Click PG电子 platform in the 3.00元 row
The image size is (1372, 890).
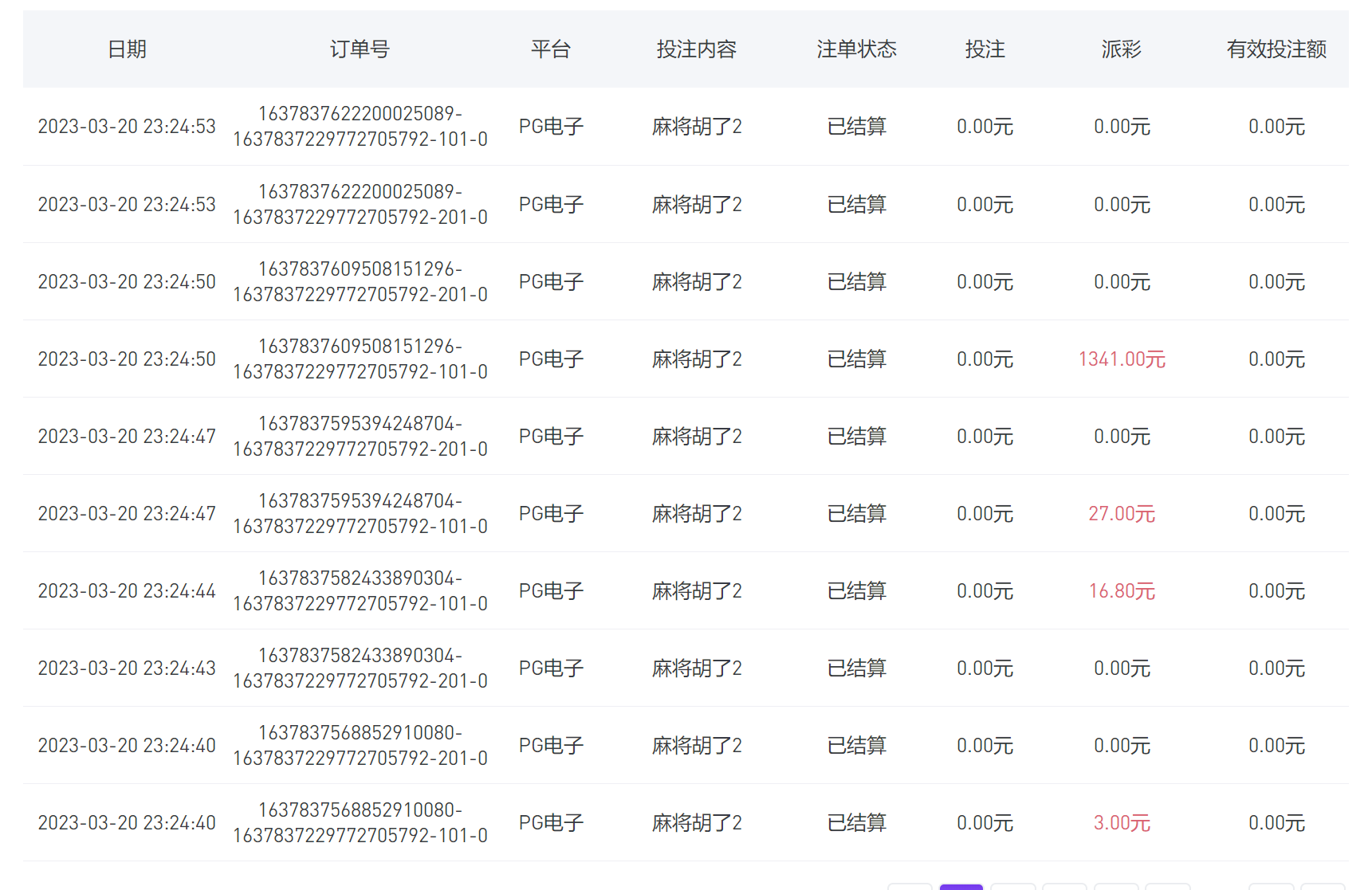551,823
